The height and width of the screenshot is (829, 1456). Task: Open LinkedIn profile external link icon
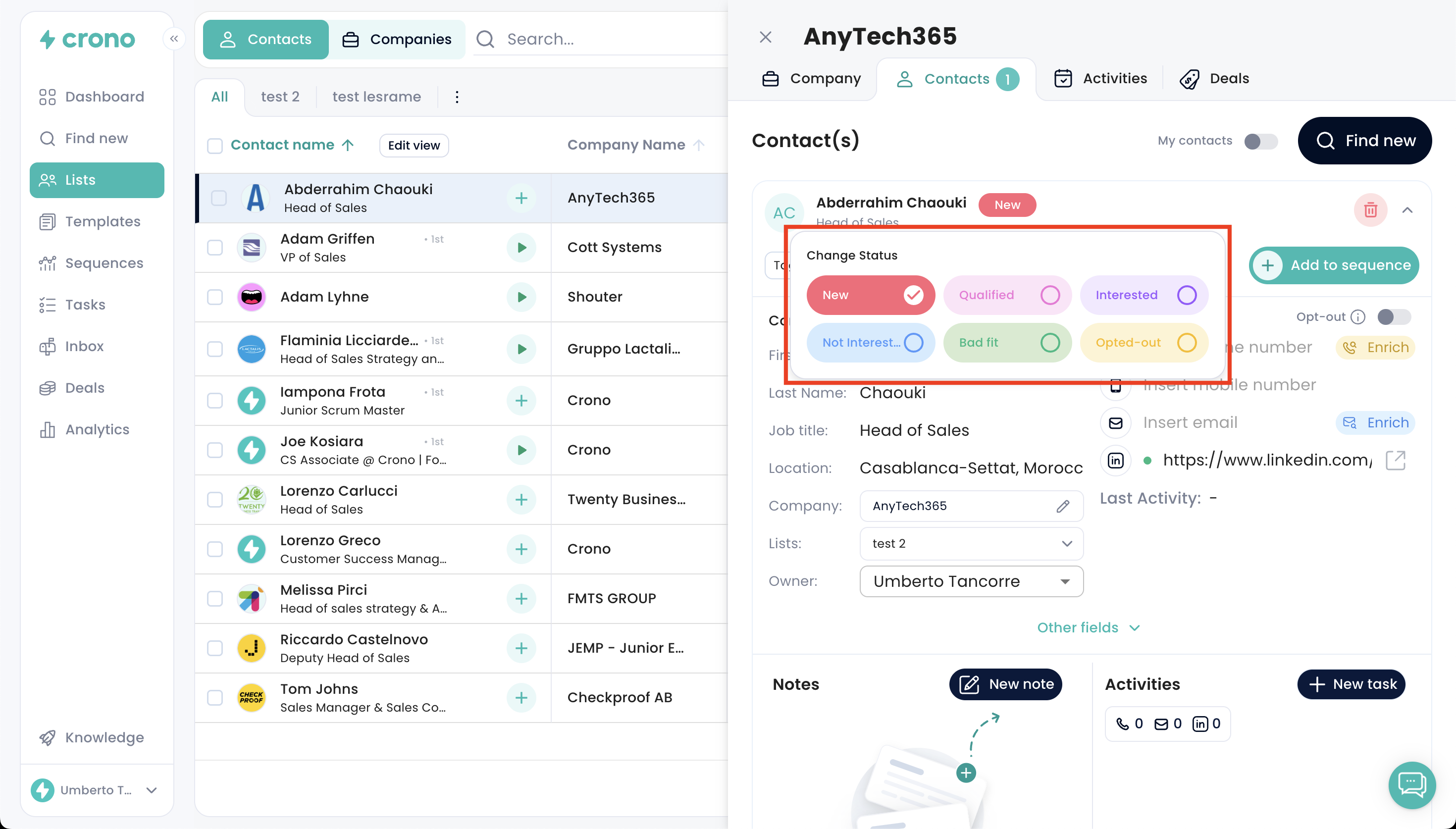click(x=1395, y=460)
